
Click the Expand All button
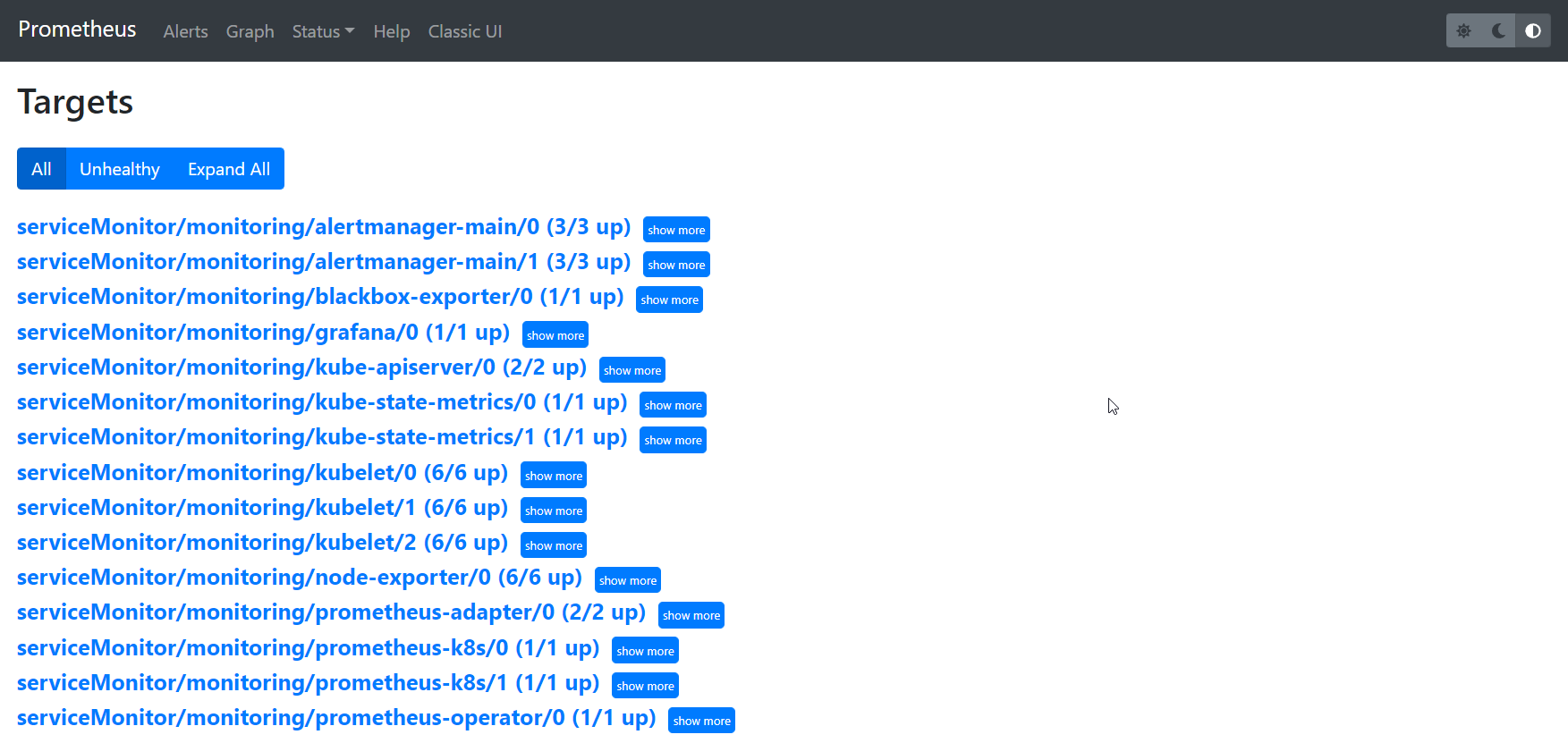tap(229, 169)
